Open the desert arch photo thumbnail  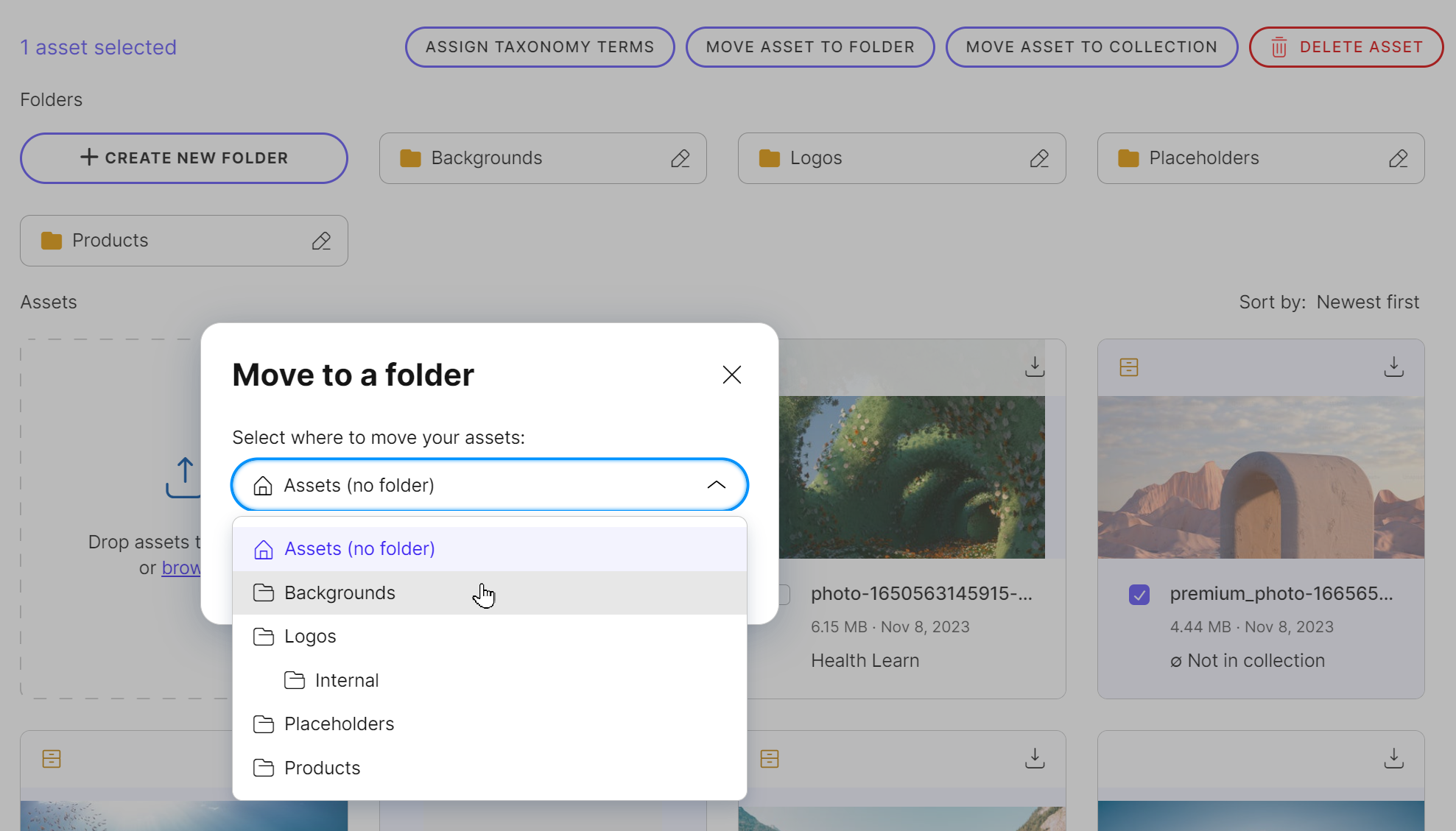1260,477
